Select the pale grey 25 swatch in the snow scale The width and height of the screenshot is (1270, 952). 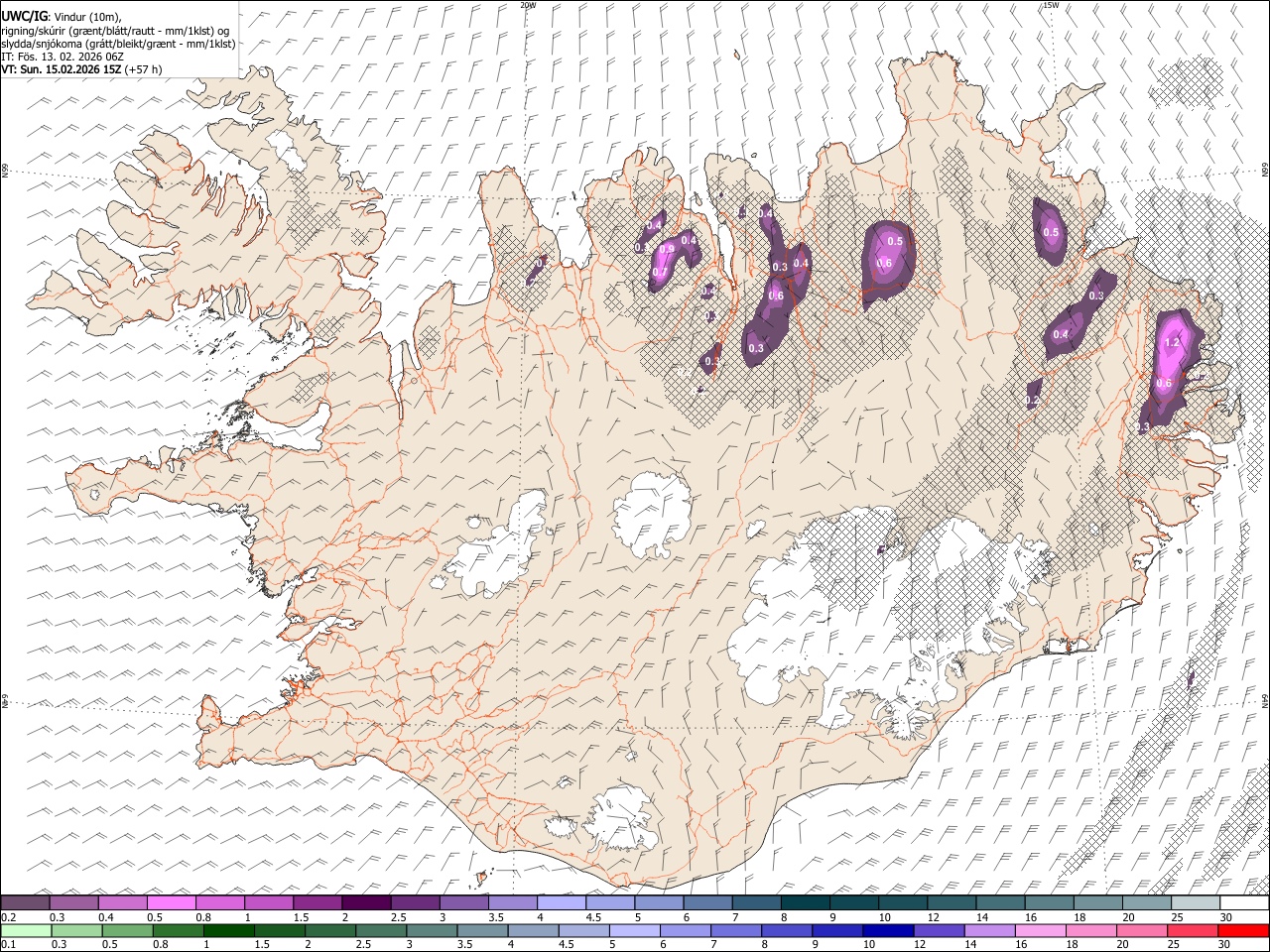pyautogui.click(x=1196, y=903)
